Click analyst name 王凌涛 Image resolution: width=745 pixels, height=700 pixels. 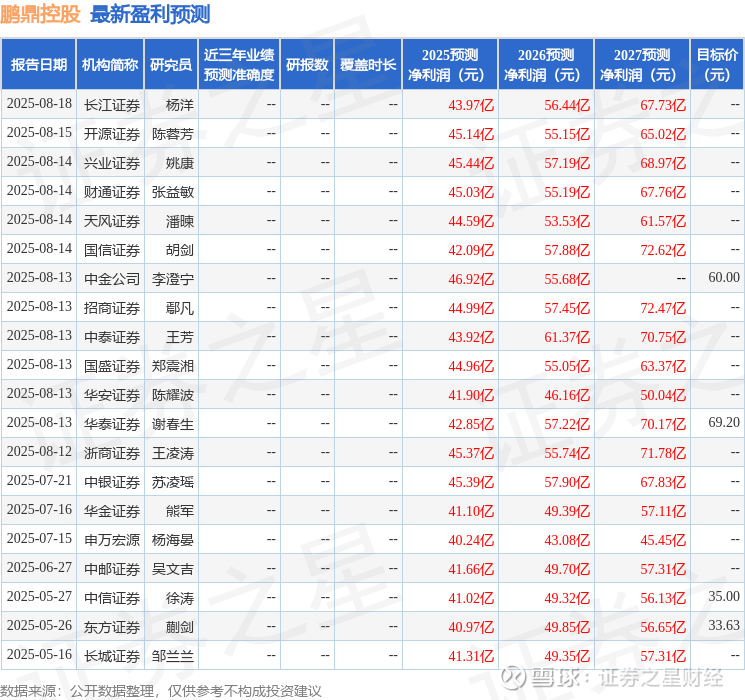pyautogui.click(x=173, y=453)
